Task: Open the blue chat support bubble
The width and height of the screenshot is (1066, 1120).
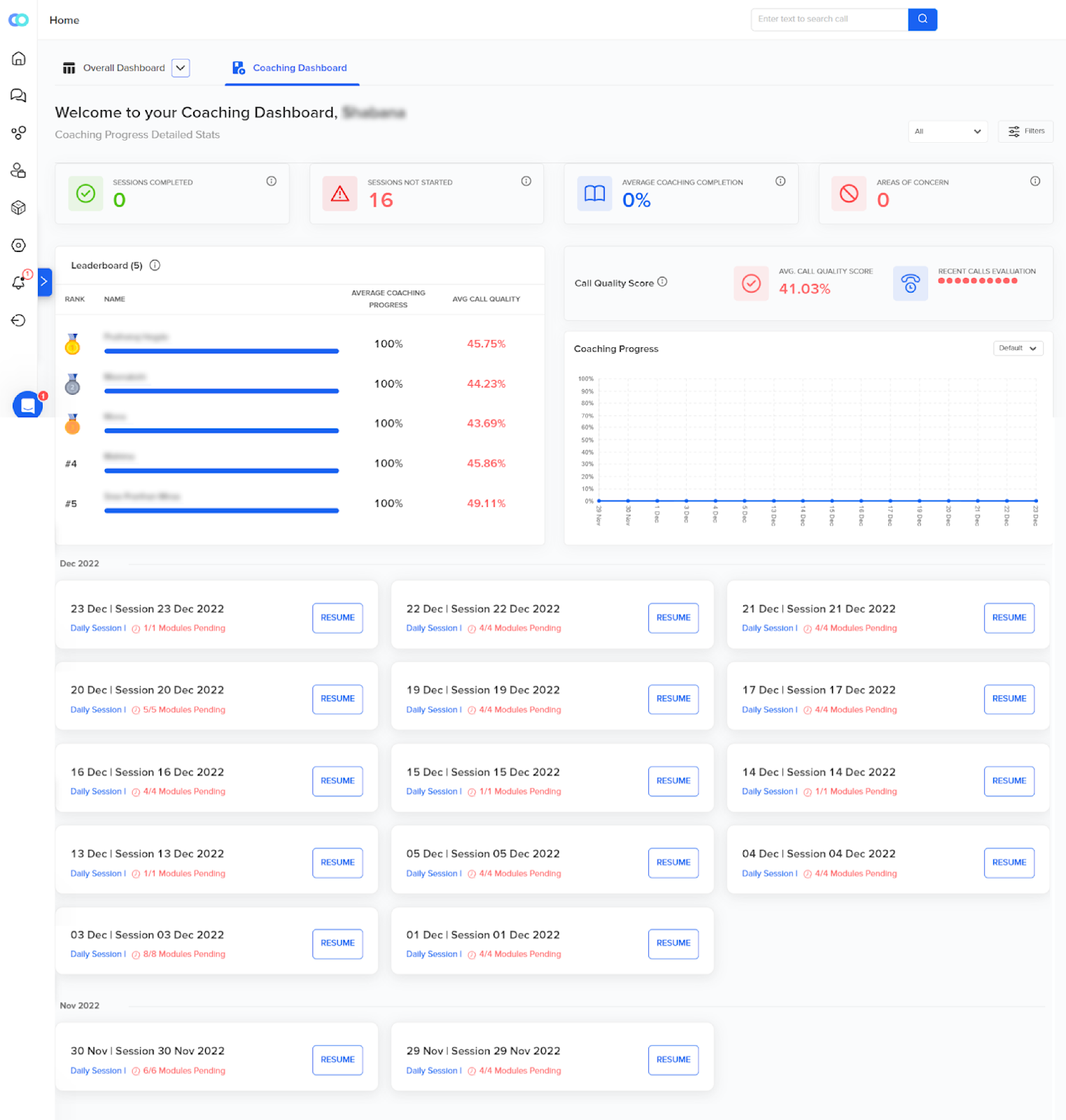Action: [27, 405]
